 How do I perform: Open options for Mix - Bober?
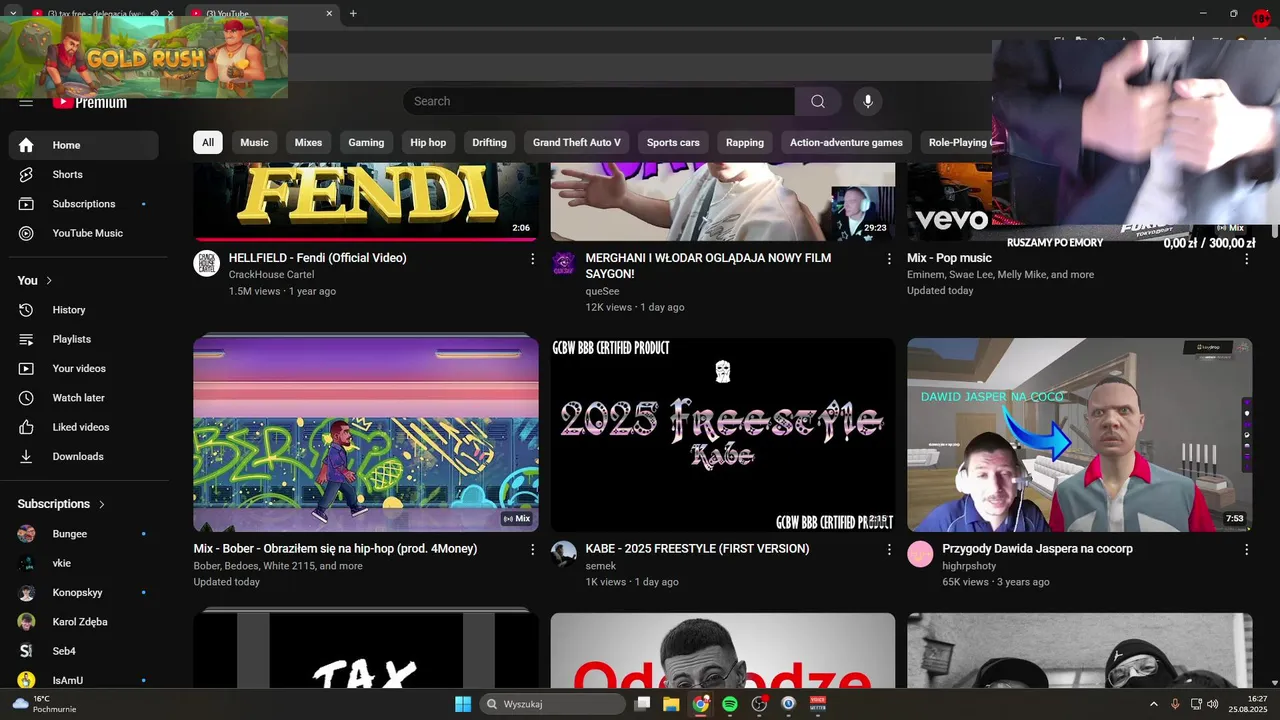pyautogui.click(x=532, y=550)
